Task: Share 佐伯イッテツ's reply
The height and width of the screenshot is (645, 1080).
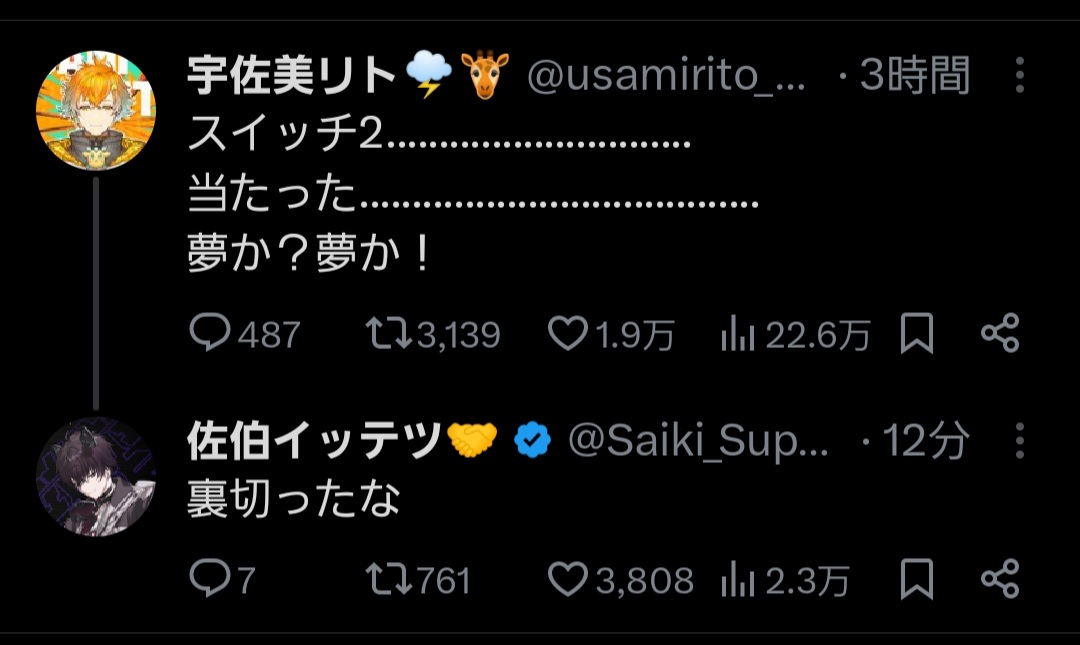Action: tap(999, 579)
